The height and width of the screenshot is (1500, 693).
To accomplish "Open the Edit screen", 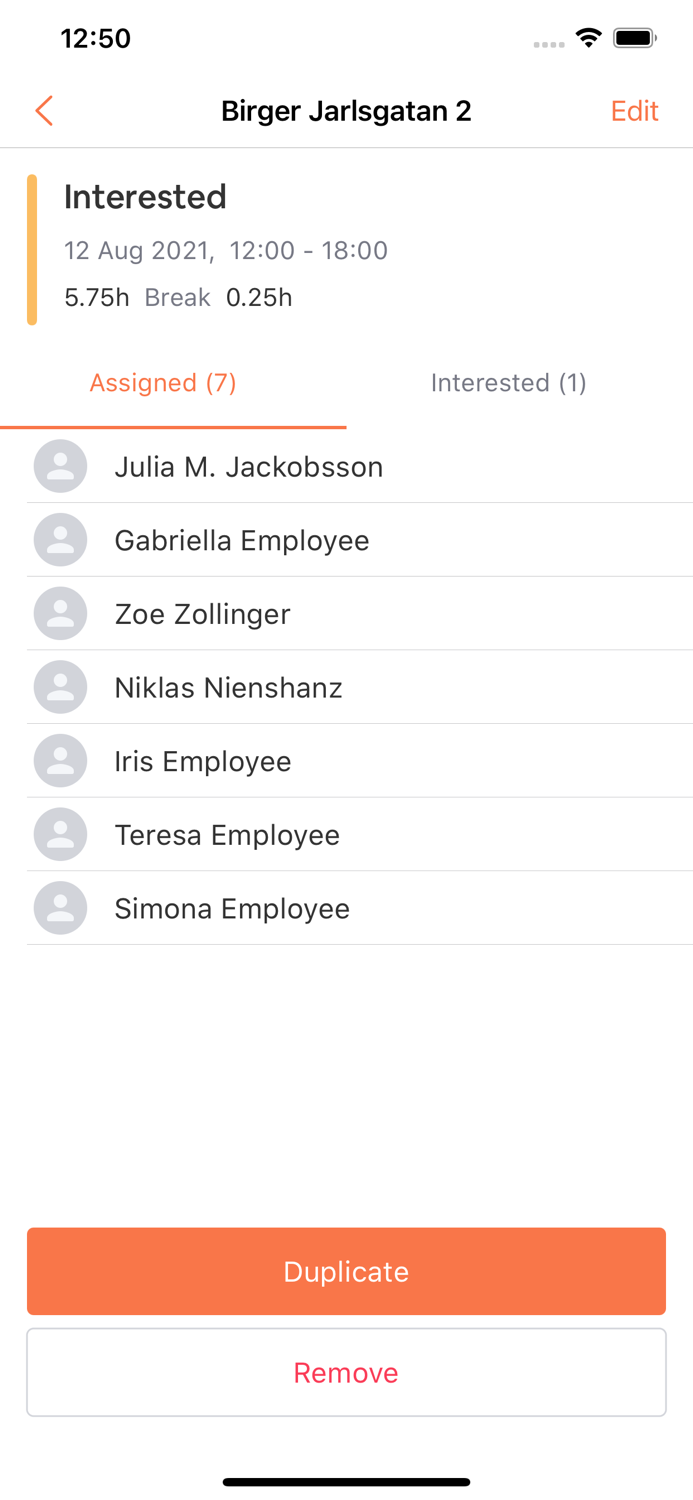I will [634, 111].
